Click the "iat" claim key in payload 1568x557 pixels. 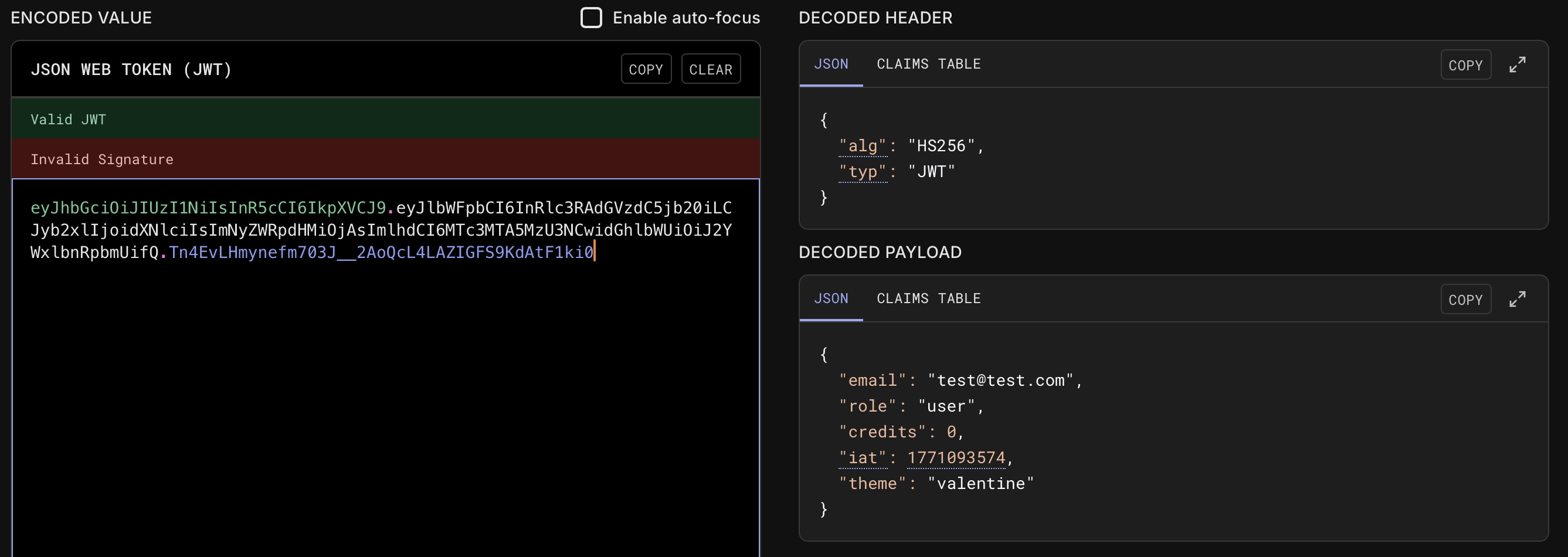862,458
